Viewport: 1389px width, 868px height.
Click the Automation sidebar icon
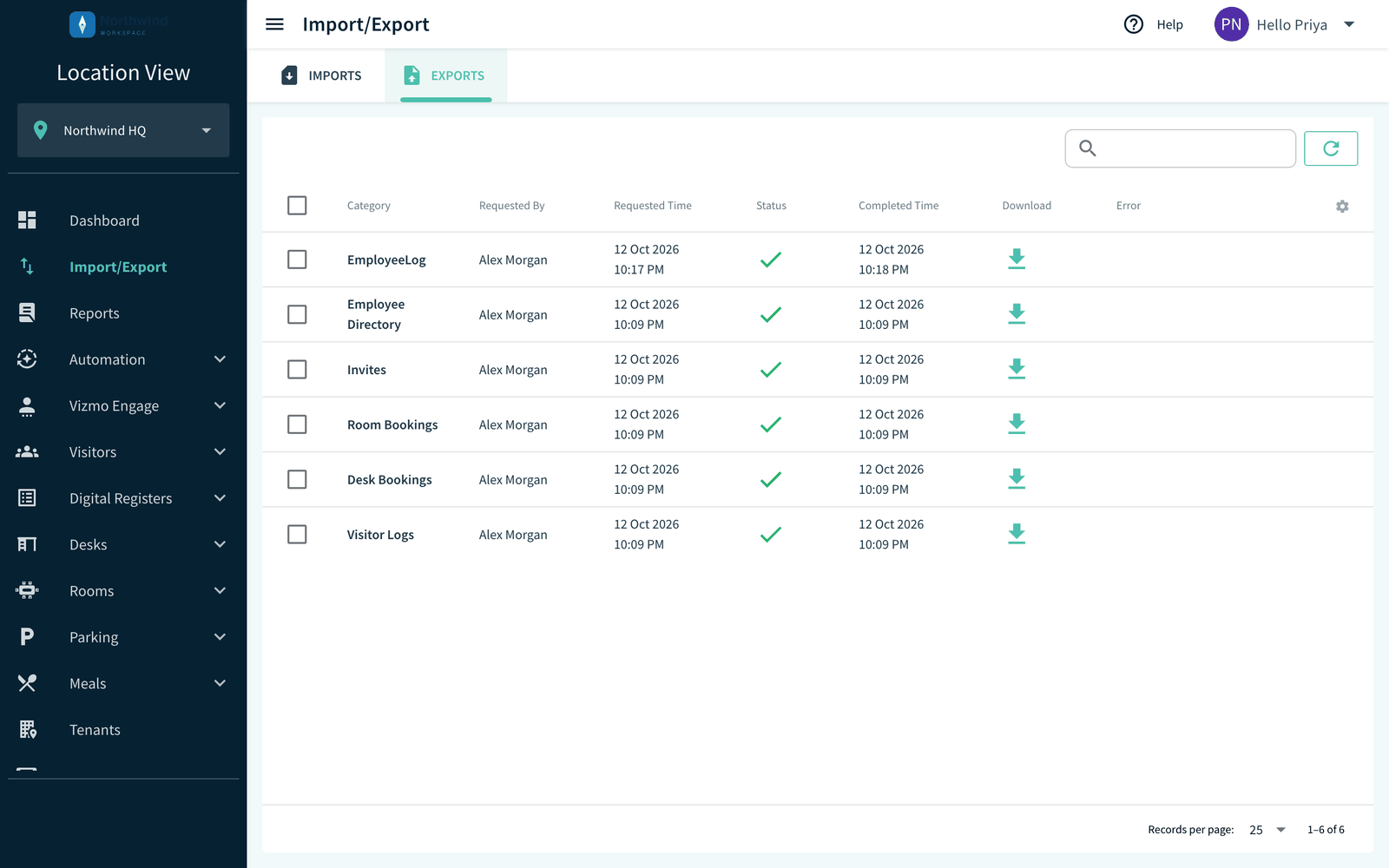[x=27, y=359]
